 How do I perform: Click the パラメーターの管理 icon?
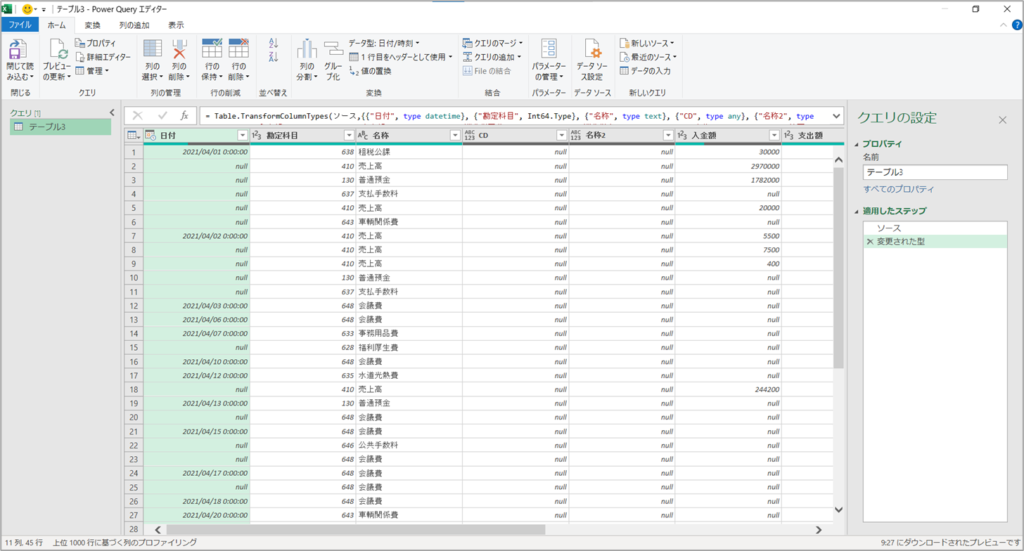tap(549, 49)
